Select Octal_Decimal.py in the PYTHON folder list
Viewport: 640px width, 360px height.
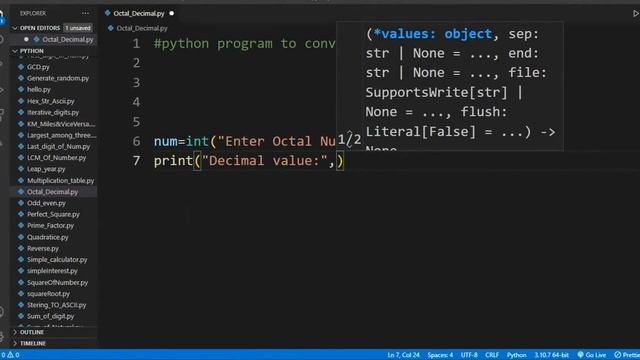tap(52, 192)
